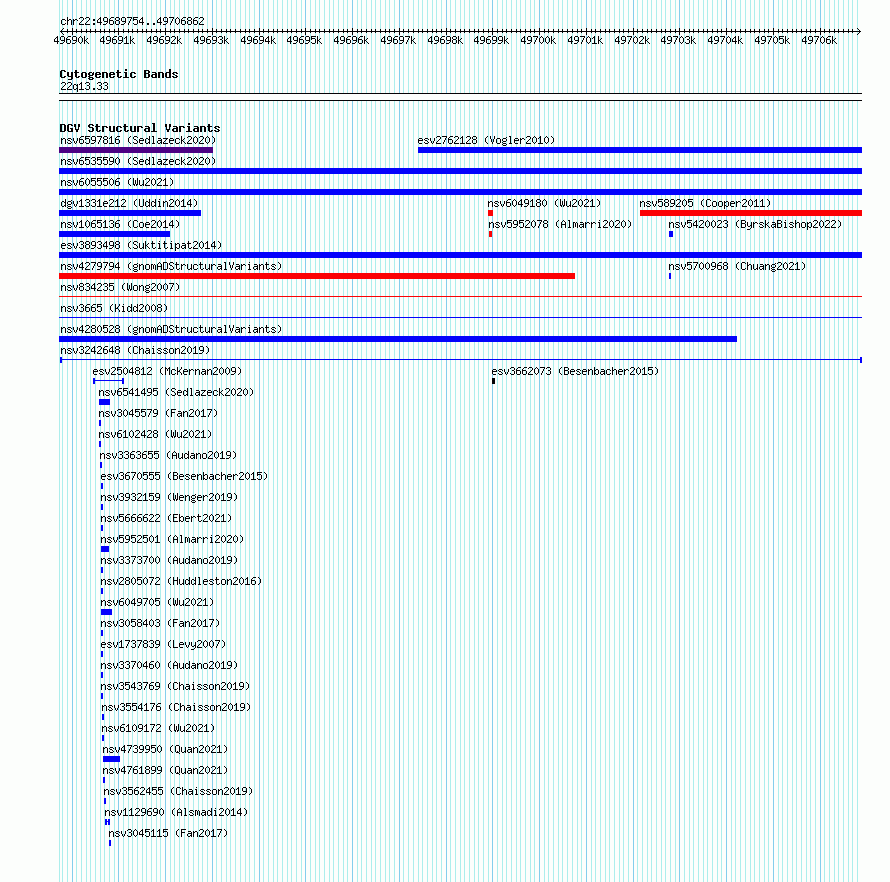The height and width of the screenshot is (882, 890).
Task: Open the esv3670555 (Besenbacher2015) label
Action: pyautogui.click(x=184, y=476)
